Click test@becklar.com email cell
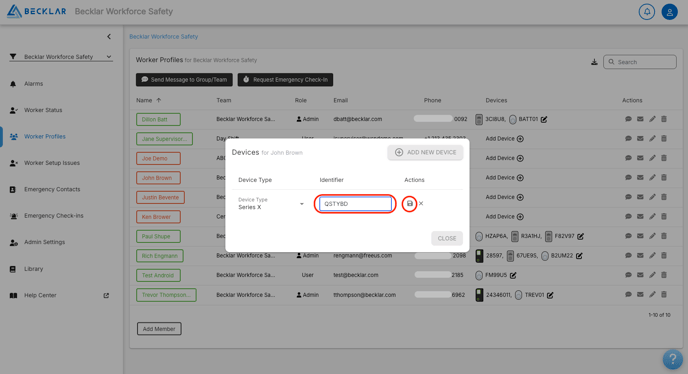 [x=356, y=275]
